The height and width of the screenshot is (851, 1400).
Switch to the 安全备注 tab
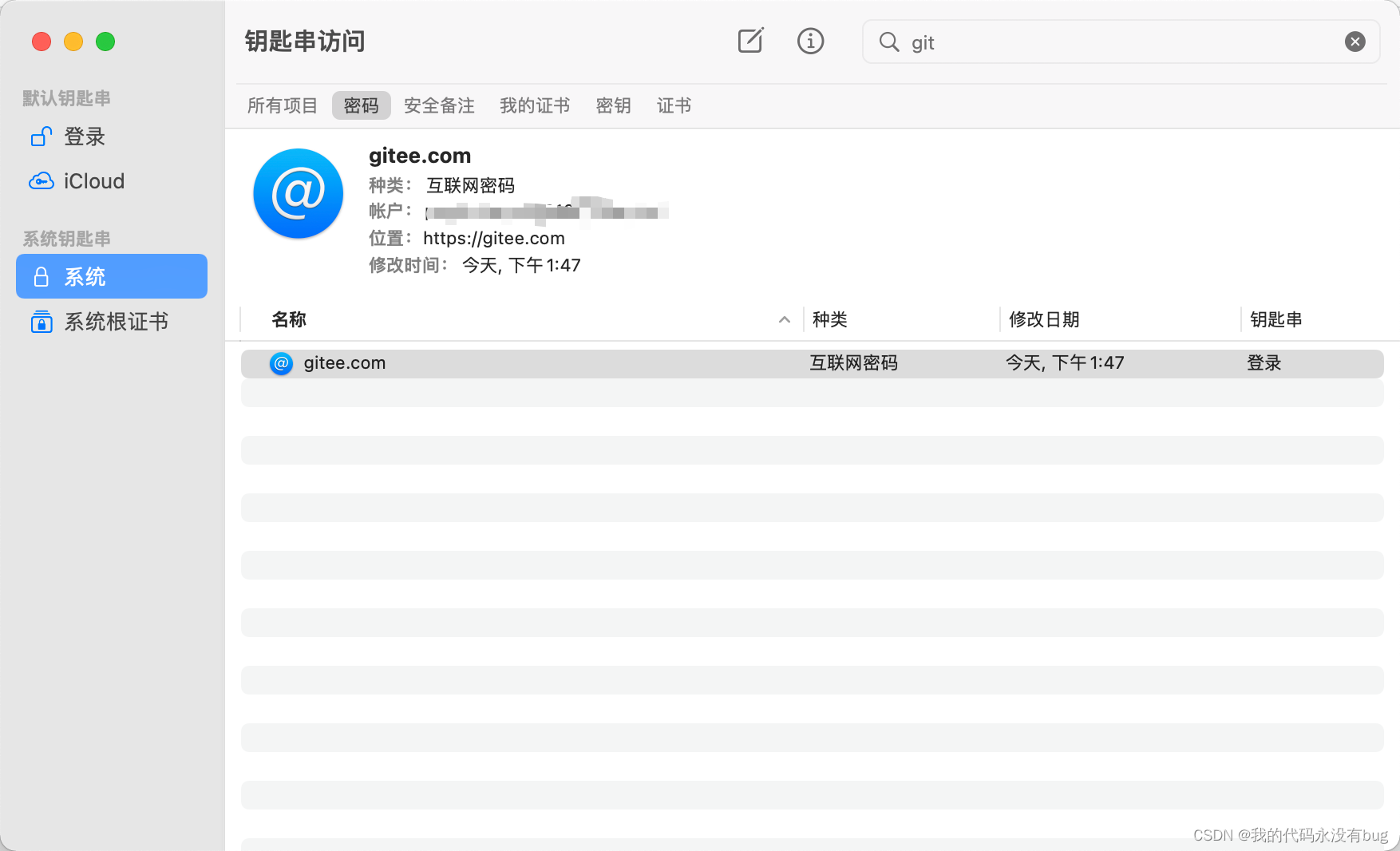pyautogui.click(x=439, y=105)
